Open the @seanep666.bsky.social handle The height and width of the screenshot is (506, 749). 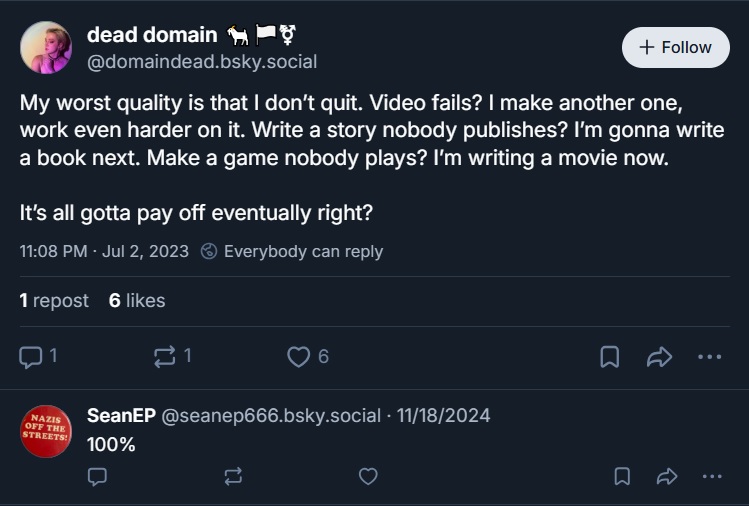[264, 415]
